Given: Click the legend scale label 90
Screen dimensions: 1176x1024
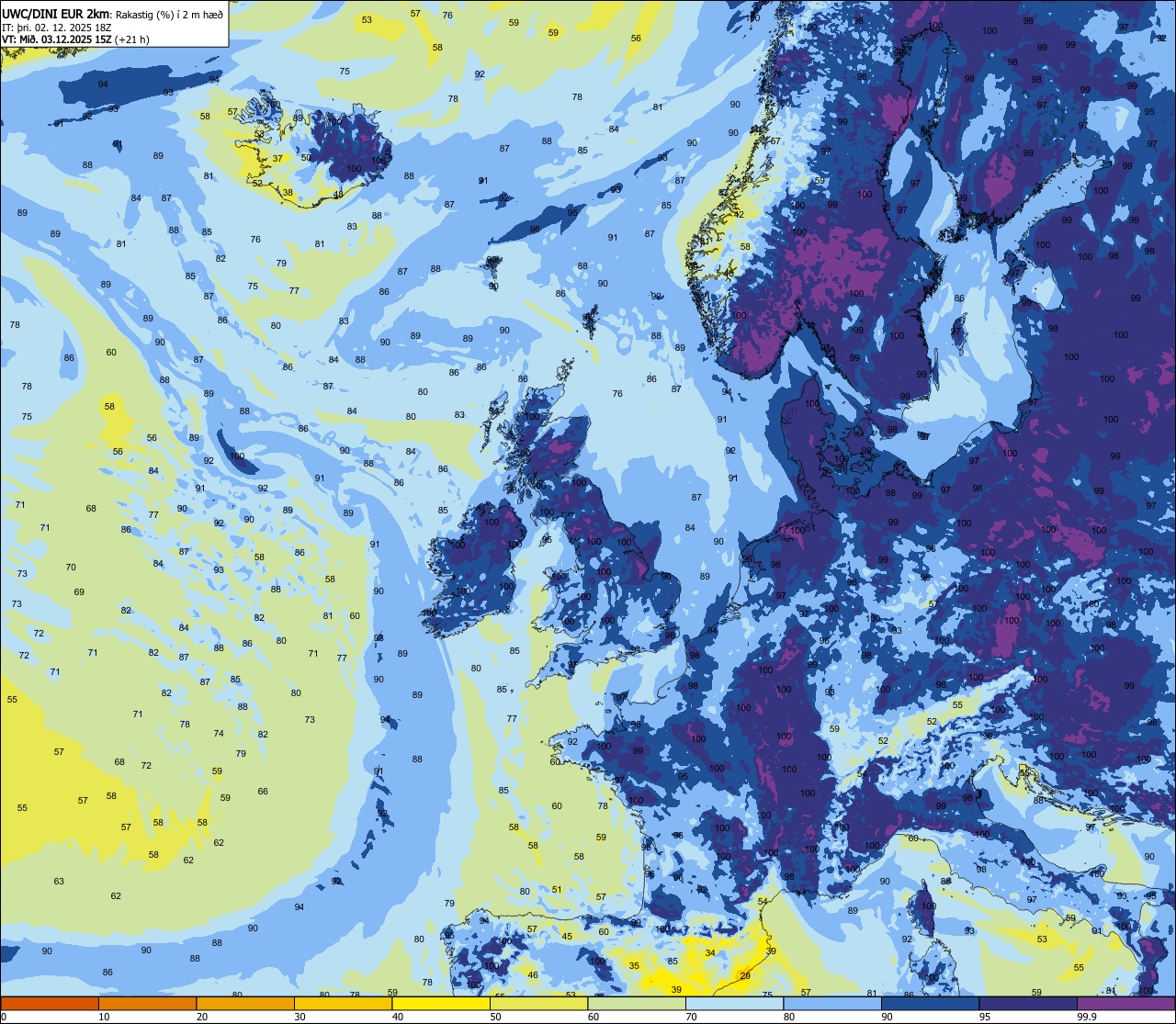Looking at the screenshot, I should (x=887, y=1017).
